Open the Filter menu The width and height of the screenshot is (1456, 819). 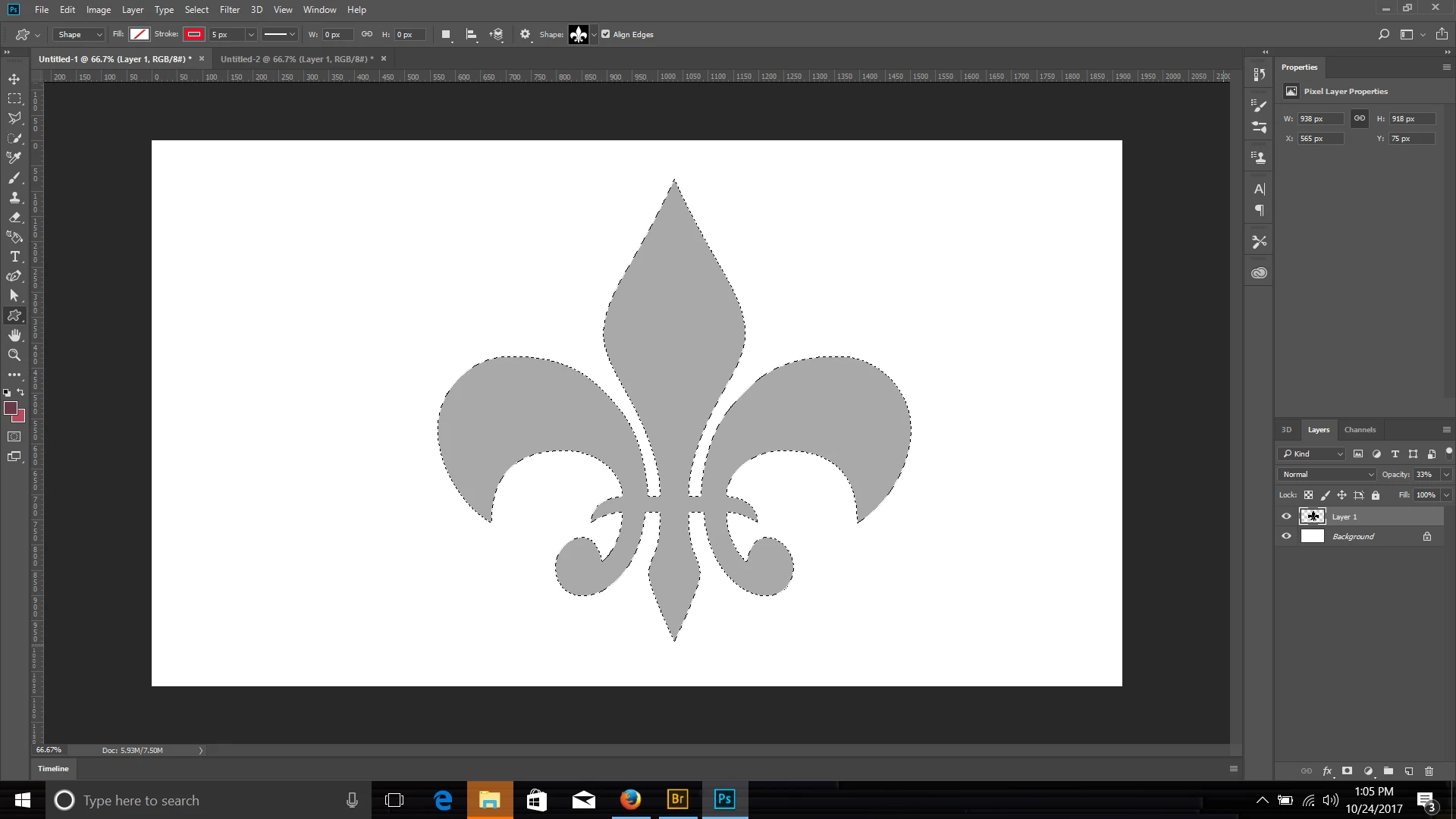coord(229,10)
